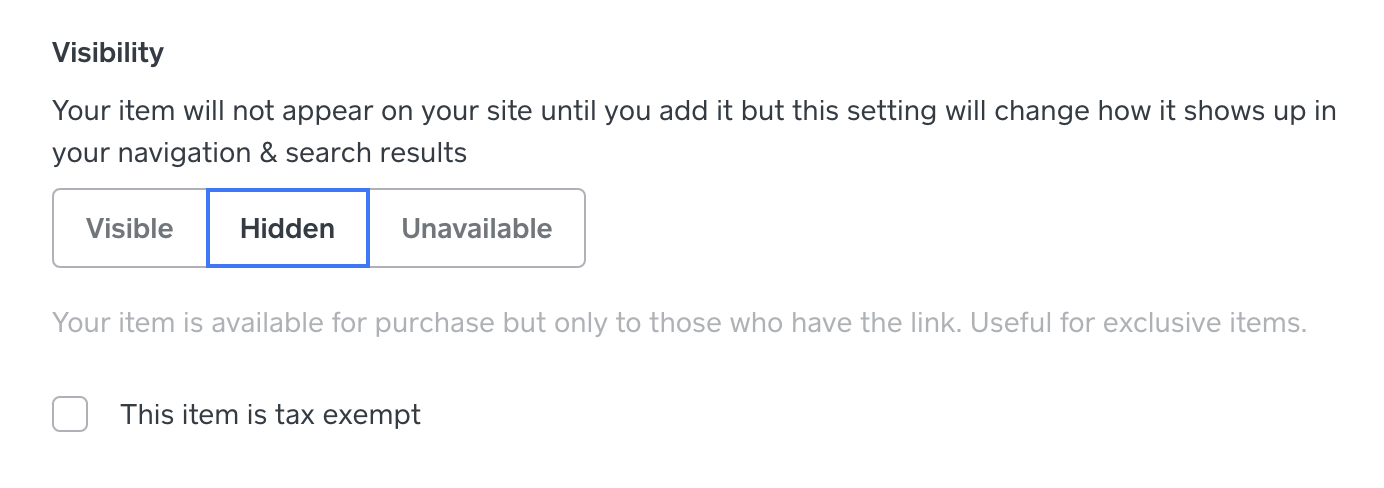Click the word 'Hidden' in the segmented control
The image size is (1384, 488).
pyautogui.click(x=288, y=228)
